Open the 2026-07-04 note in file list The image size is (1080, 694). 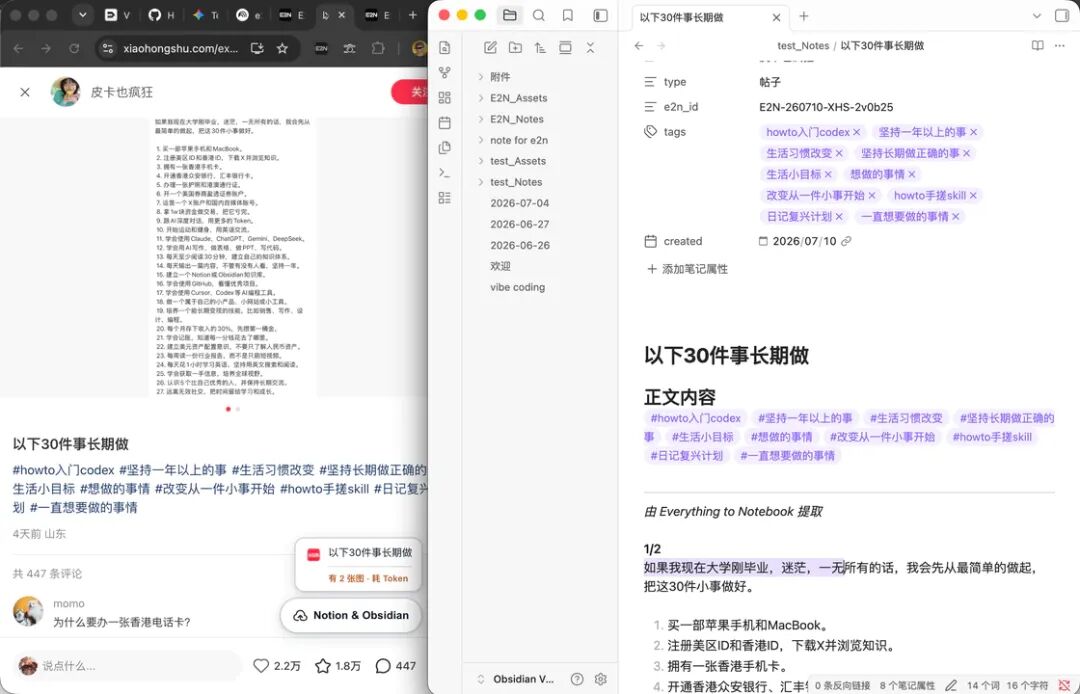pyautogui.click(x=520, y=203)
